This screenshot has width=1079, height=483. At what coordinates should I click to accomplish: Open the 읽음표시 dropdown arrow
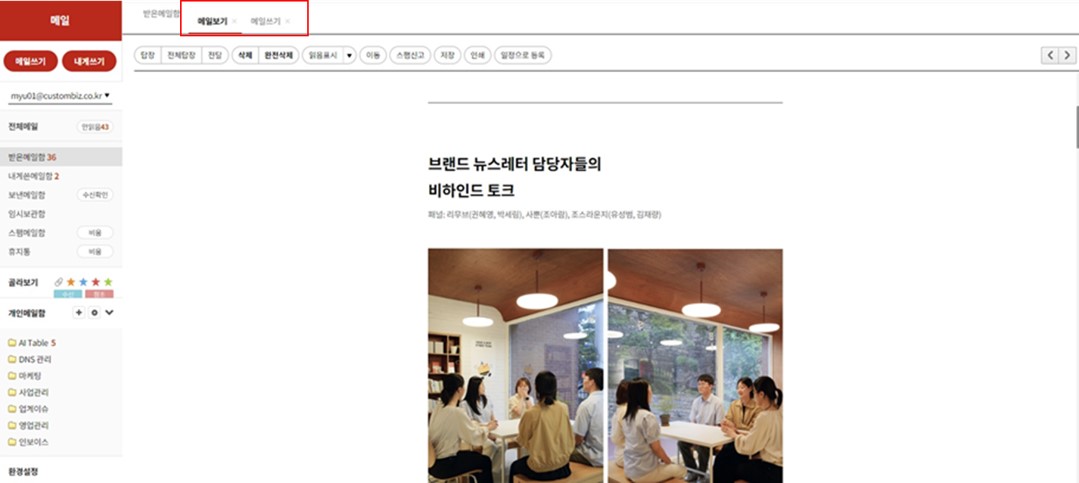click(349, 56)
